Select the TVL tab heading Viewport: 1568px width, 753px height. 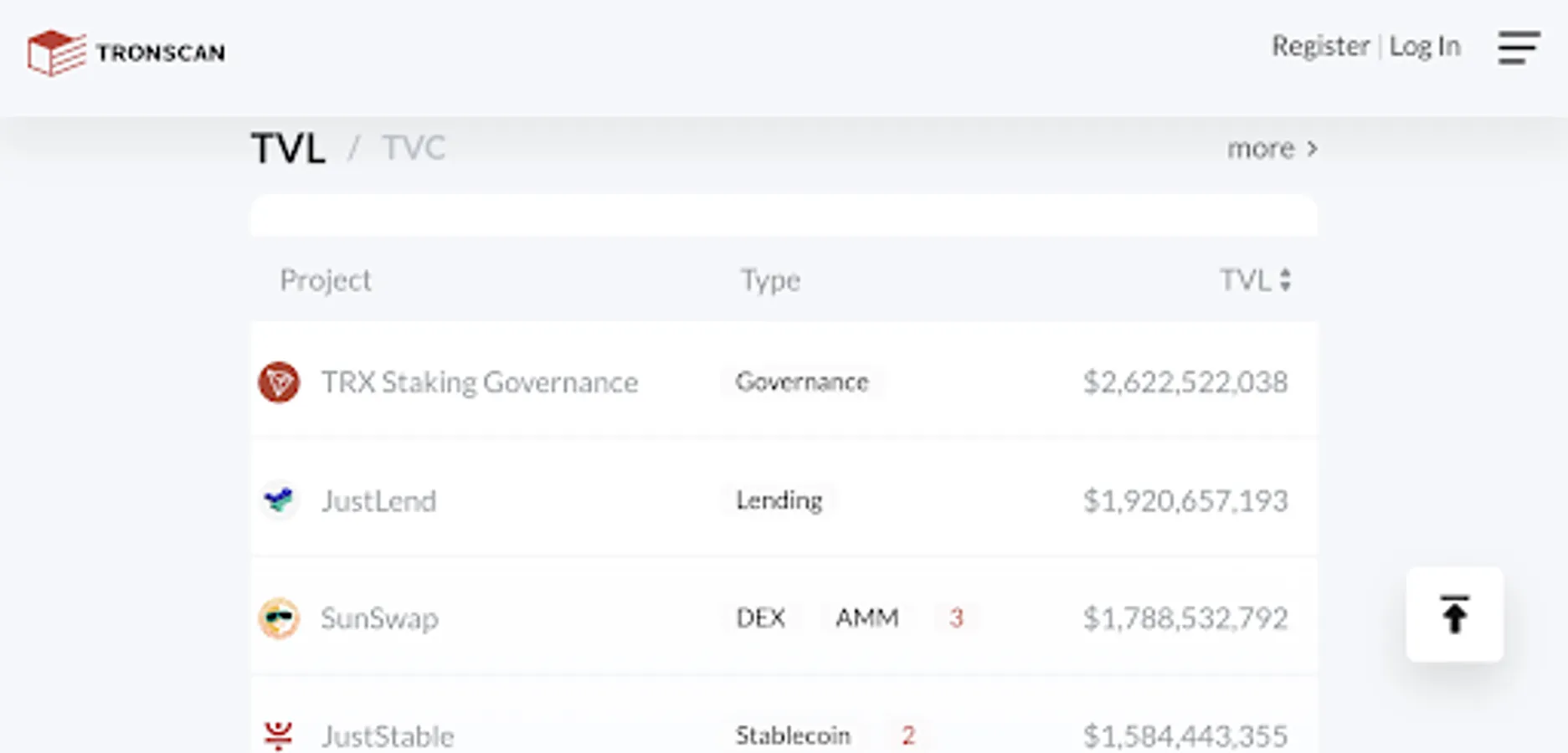[288, 148]
